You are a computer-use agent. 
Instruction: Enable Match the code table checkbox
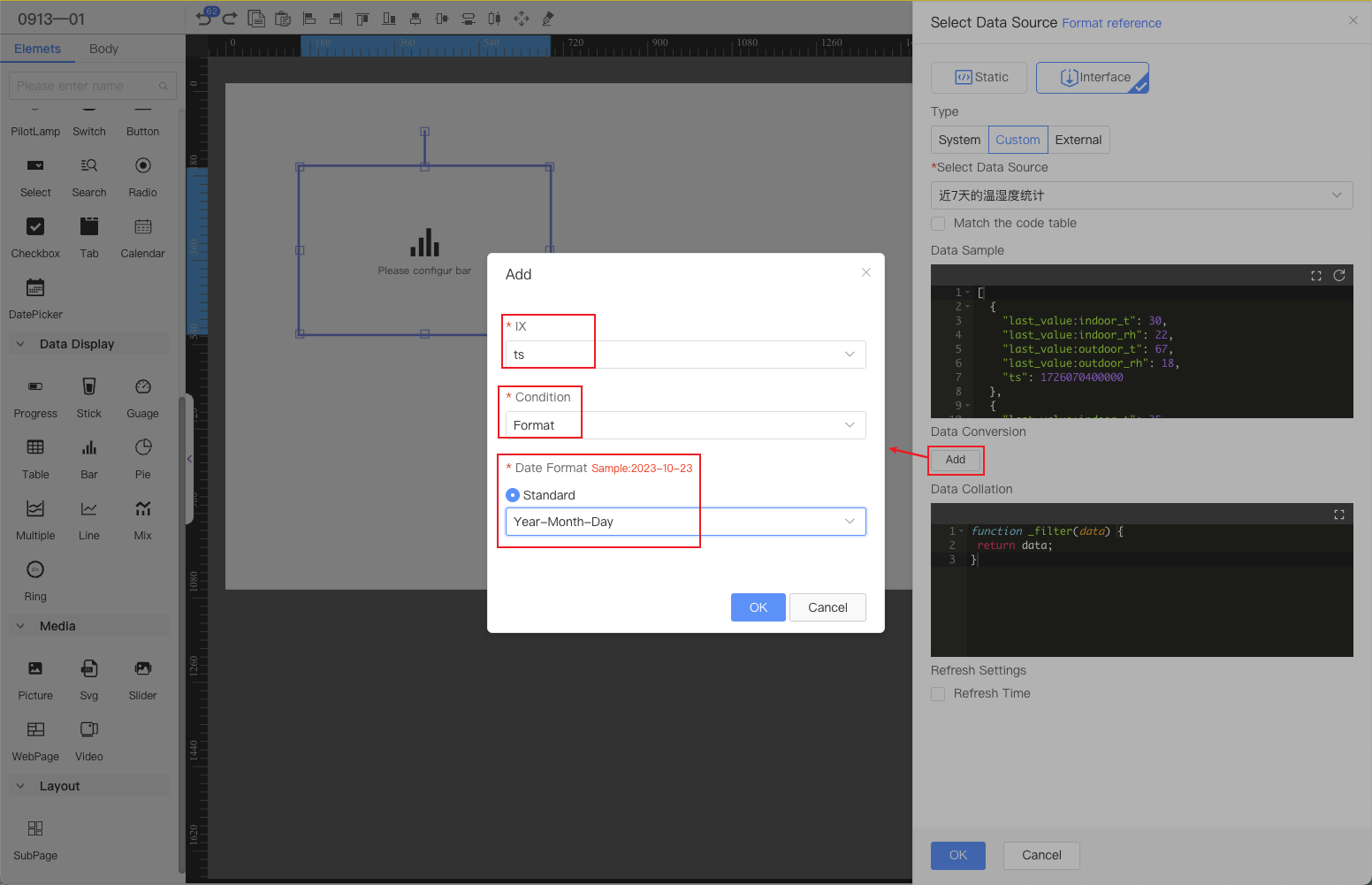(x=939, y=224)
